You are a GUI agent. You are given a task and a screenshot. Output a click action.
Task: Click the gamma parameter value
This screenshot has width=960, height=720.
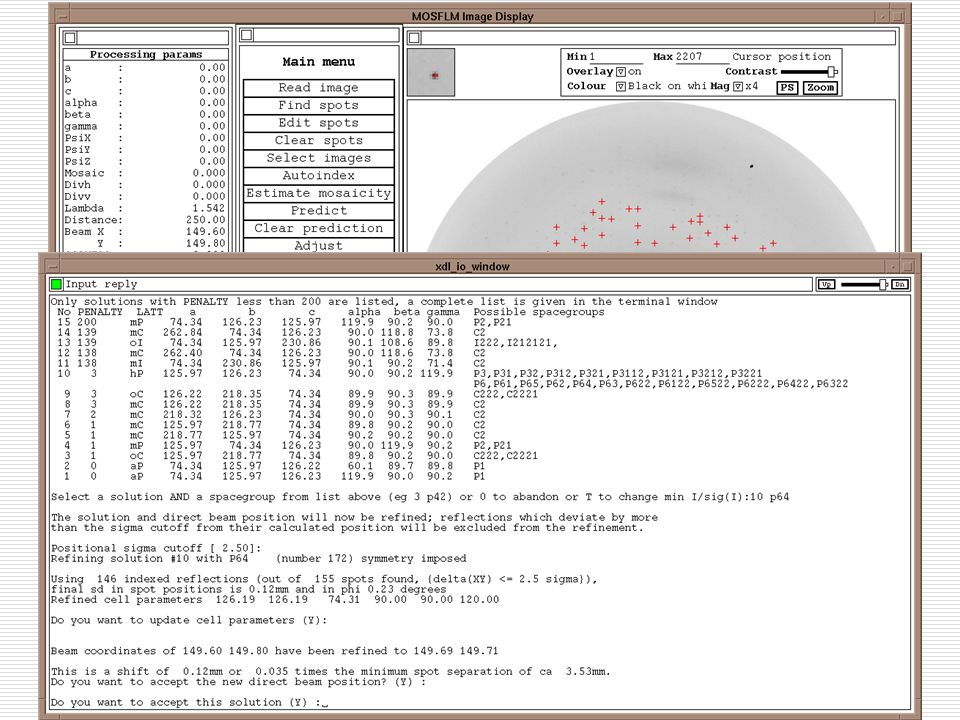coord(212,126)
